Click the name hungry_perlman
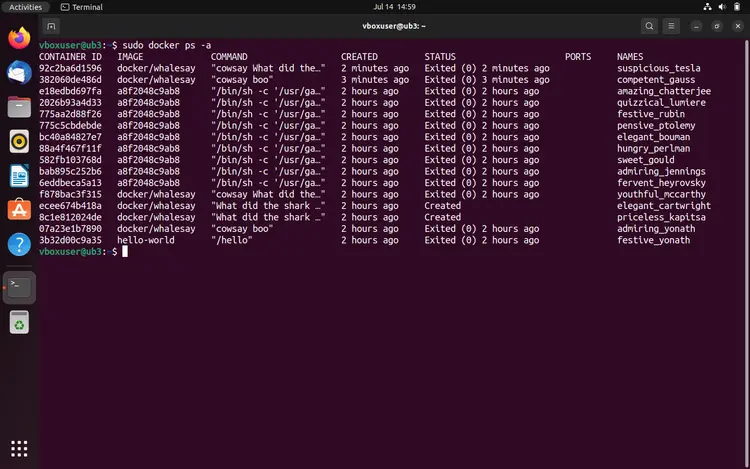 pyautogui.click(x=653, y=148)
